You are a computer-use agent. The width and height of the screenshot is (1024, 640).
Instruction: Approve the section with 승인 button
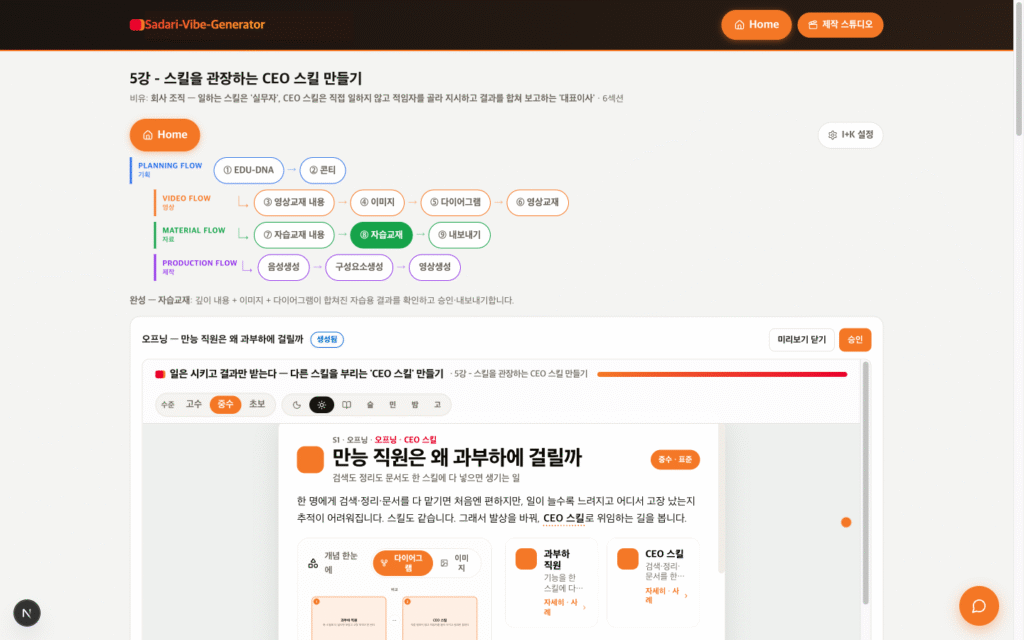pos(855,340)
